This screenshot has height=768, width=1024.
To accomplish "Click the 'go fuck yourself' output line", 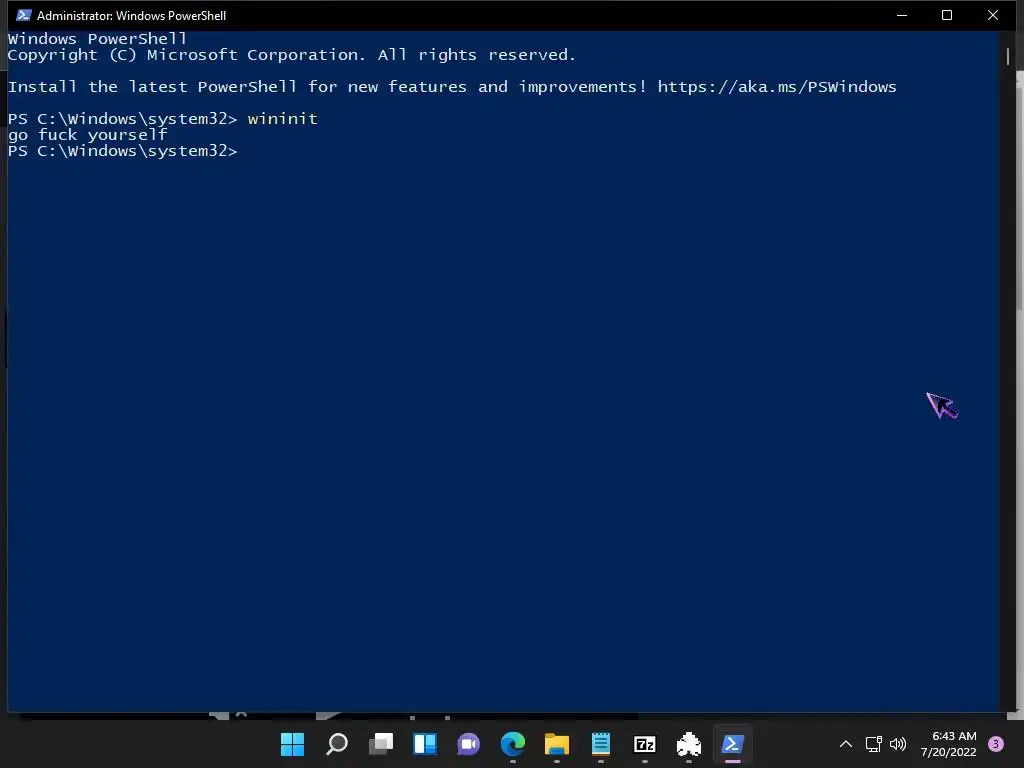I will pos(88,135).
